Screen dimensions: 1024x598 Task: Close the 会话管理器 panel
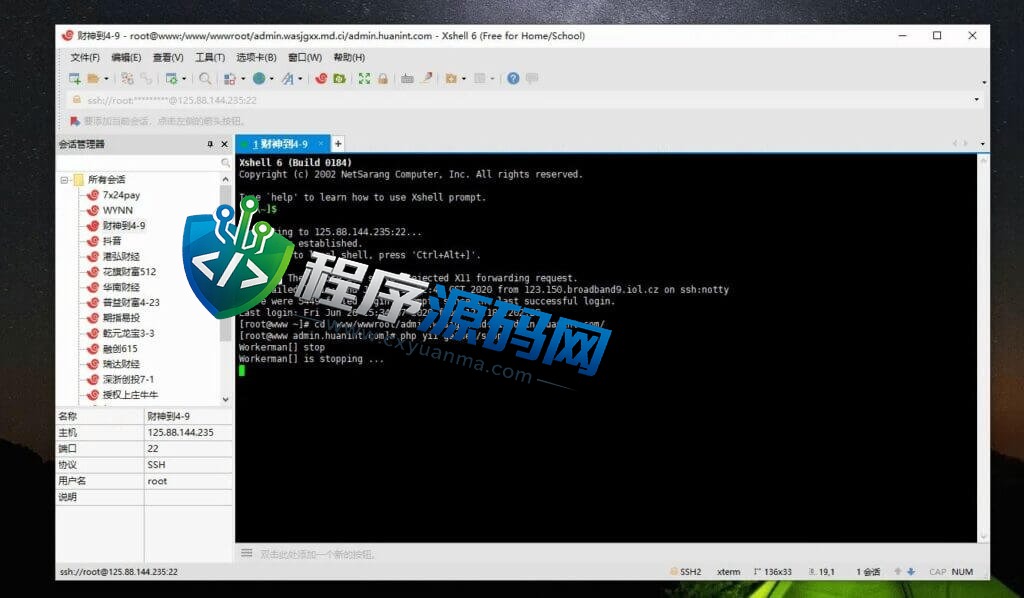point(225,144)
